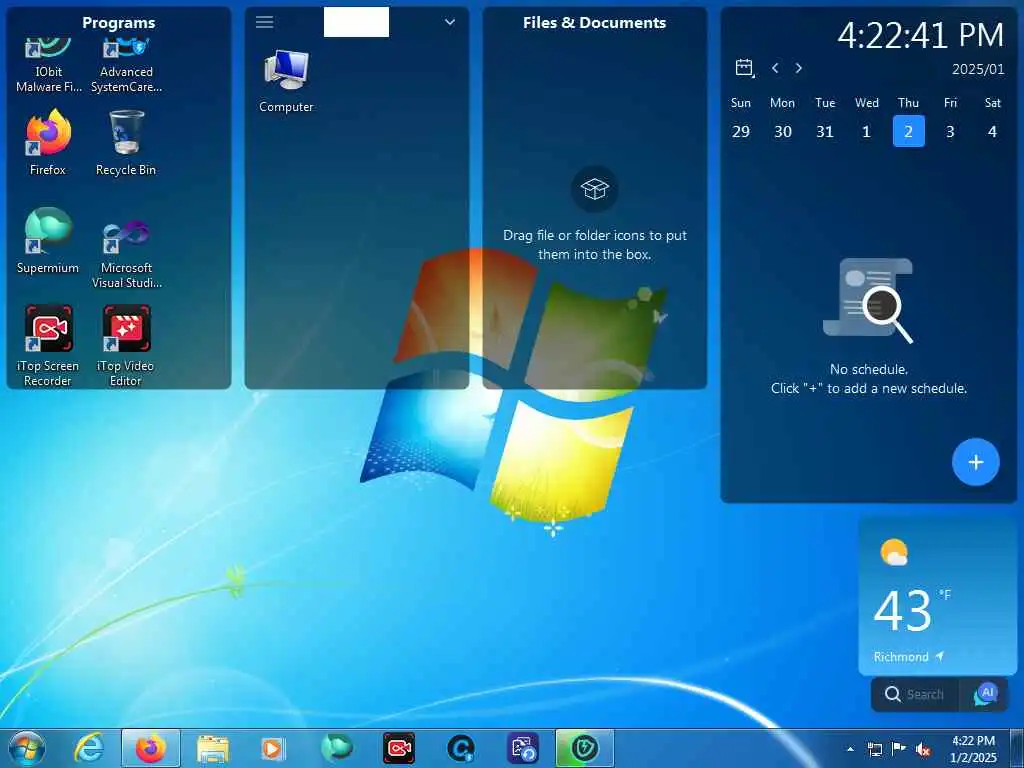1024x768 pixels.
Task: Select highlighted Thursday 2 date
Action: point(908,131)
